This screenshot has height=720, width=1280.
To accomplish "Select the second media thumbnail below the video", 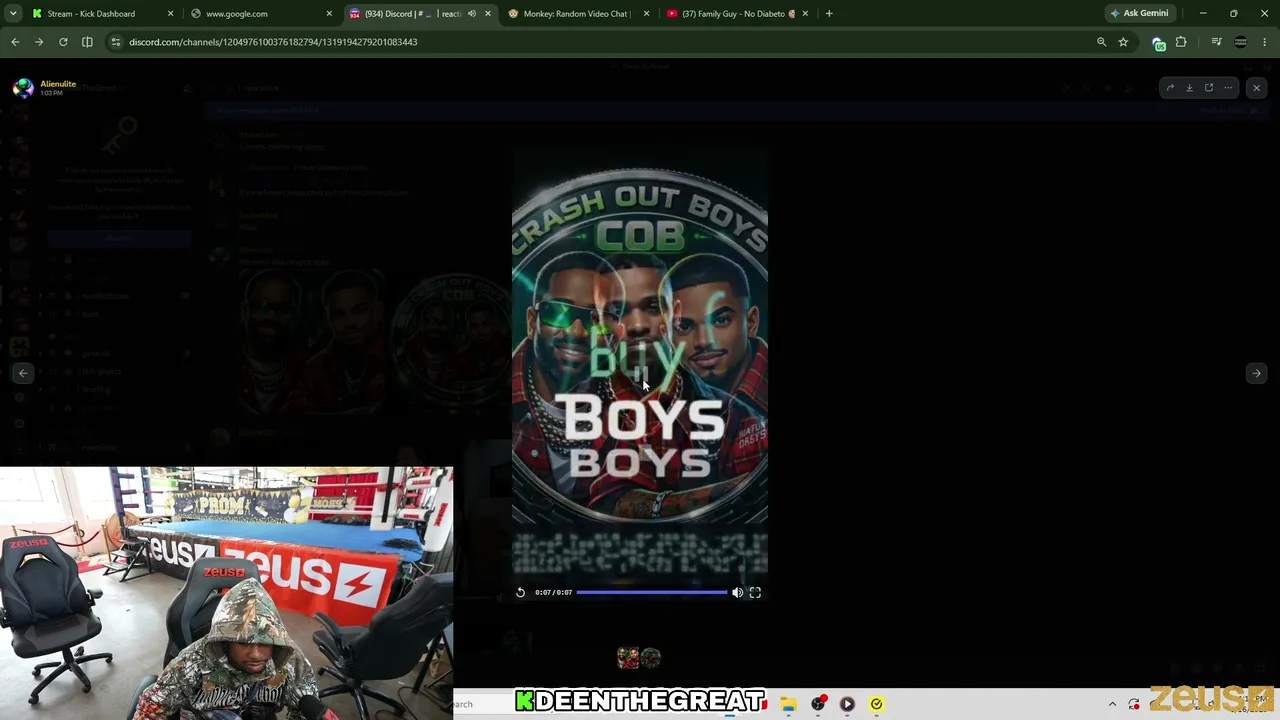I will (651, 657).
